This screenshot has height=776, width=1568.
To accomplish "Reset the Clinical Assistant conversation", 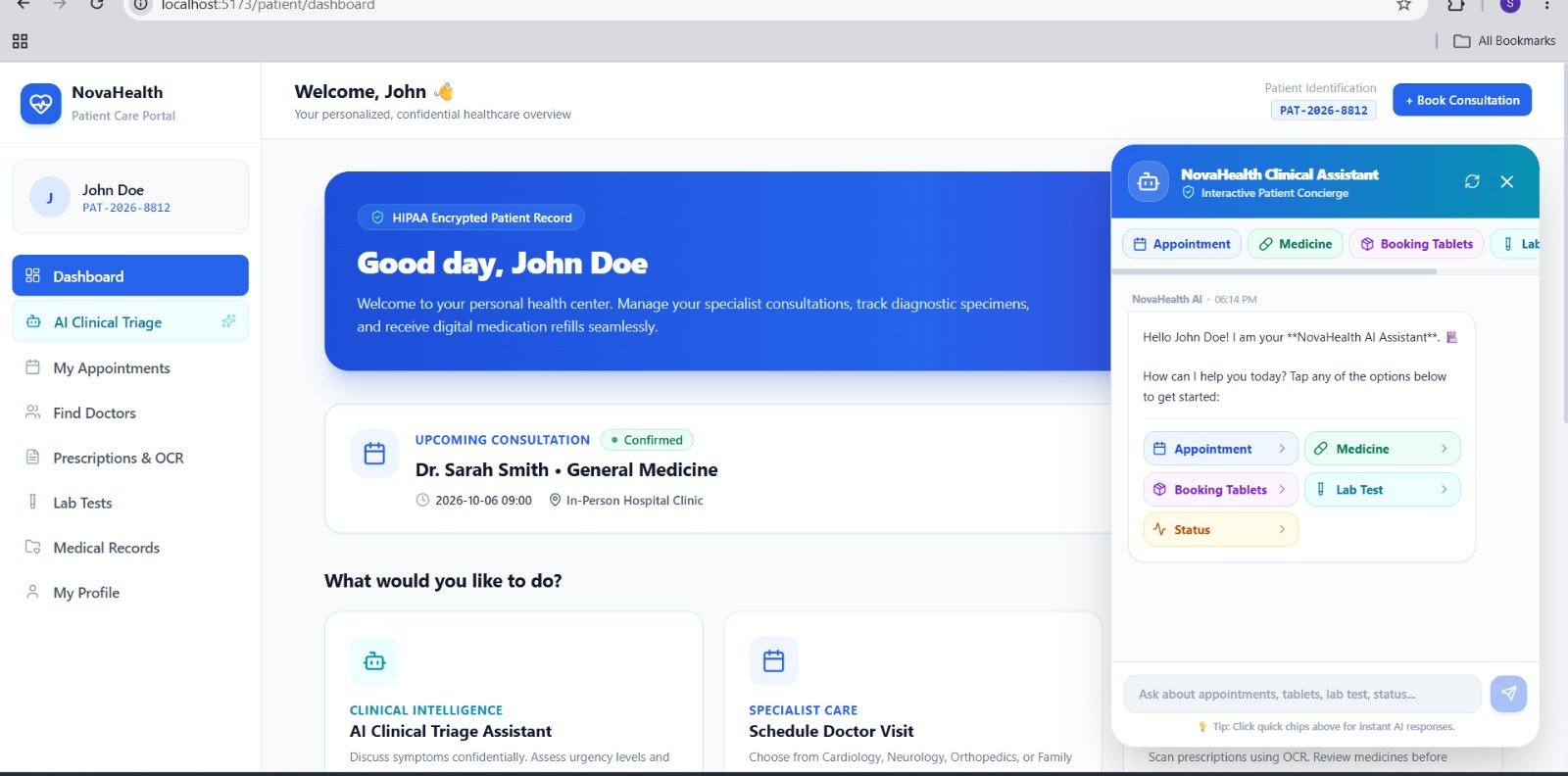I will pos(1472,181).
